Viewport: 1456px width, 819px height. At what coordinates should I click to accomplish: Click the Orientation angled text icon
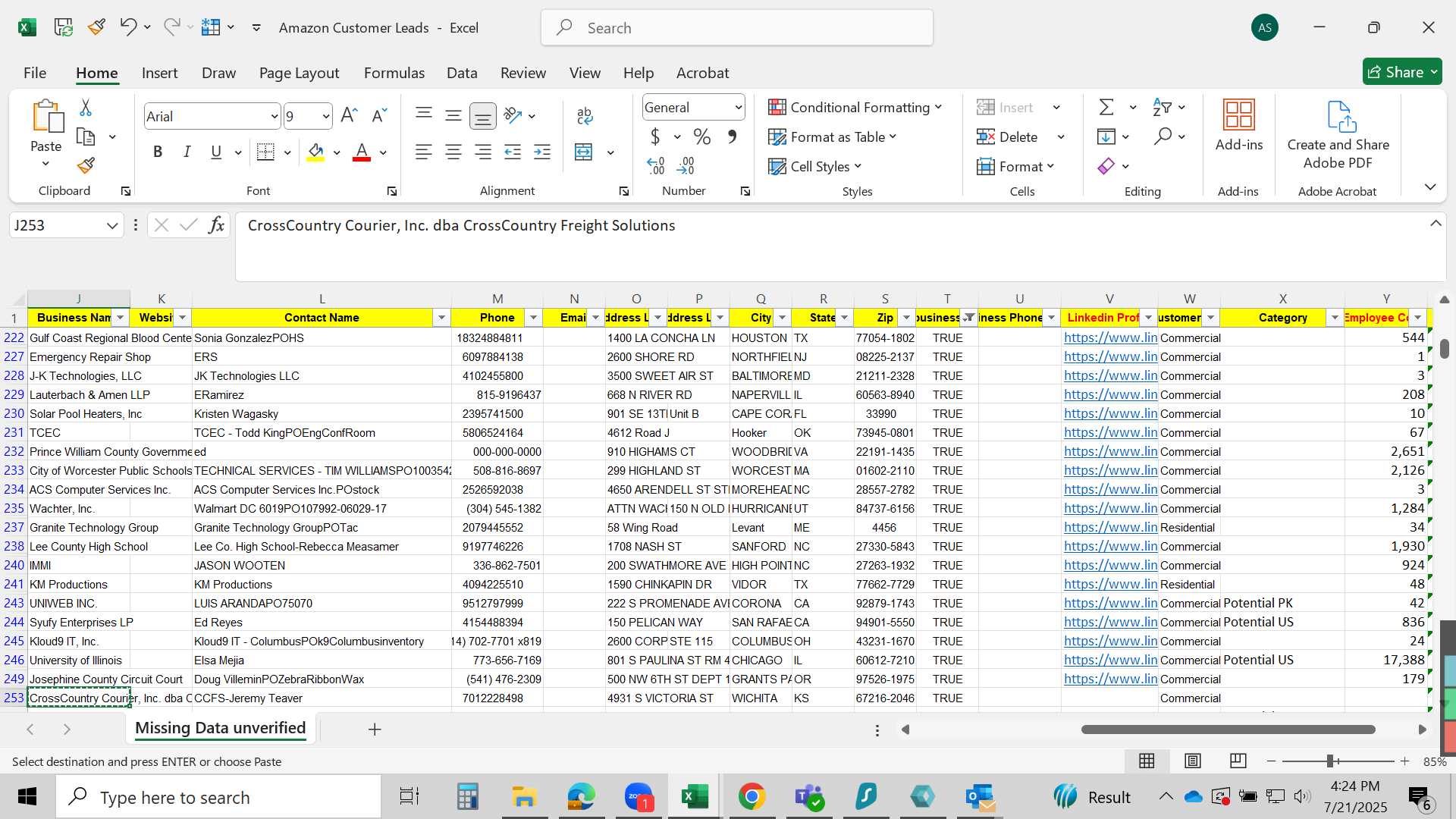click(x=513, y=115)
